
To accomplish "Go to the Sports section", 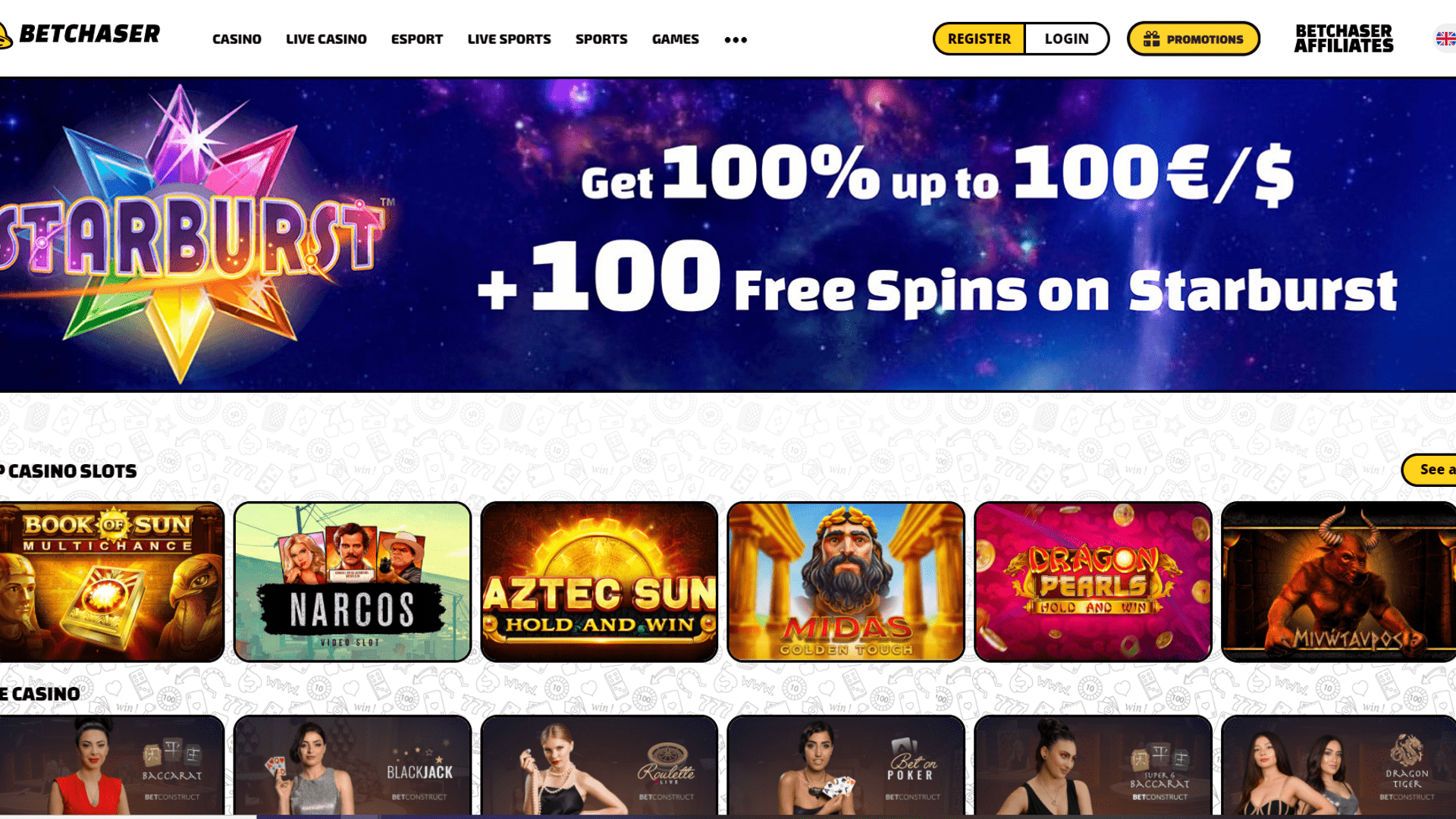I will point(601,39).
